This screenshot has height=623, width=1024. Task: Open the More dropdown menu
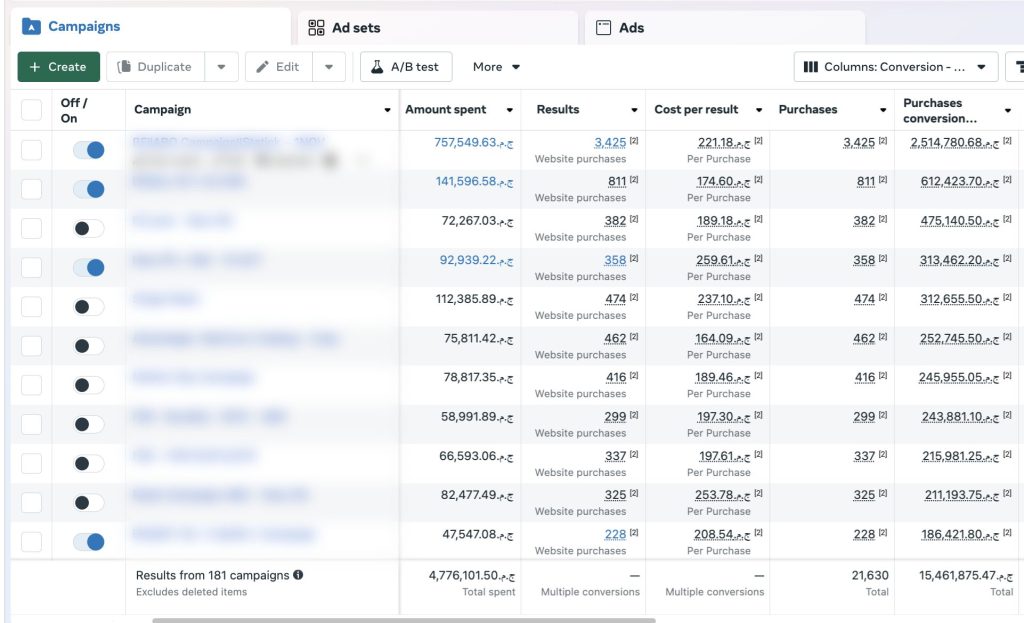pyautogui.click(x=496, y=67)
